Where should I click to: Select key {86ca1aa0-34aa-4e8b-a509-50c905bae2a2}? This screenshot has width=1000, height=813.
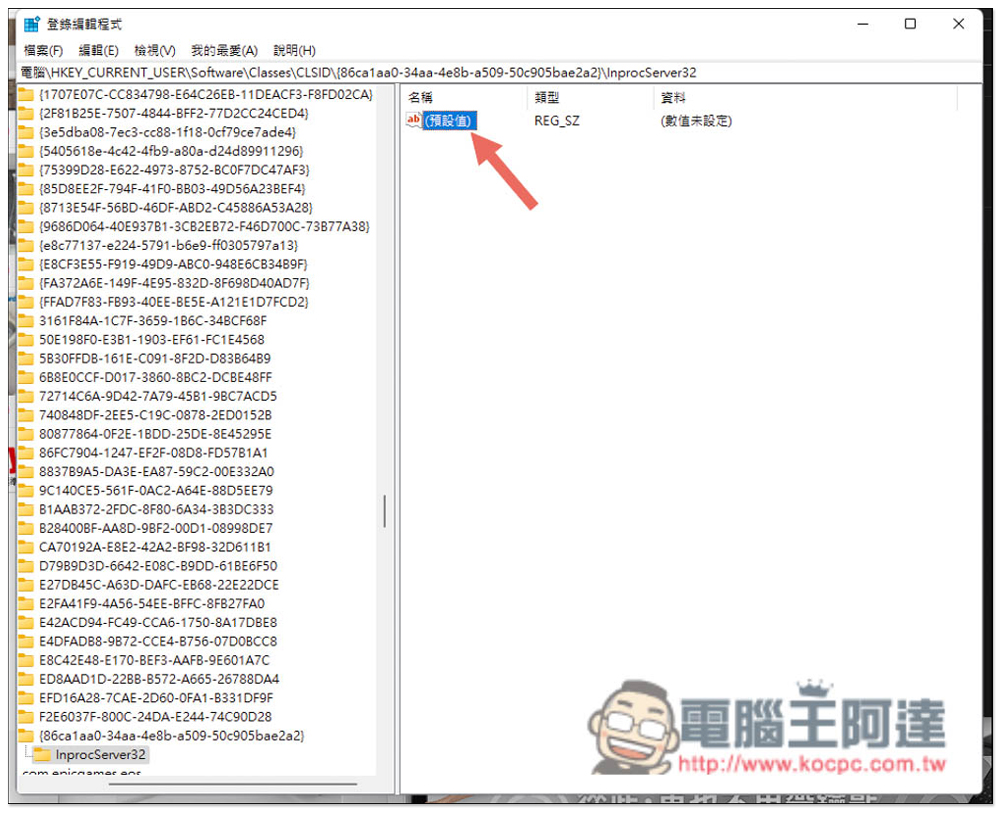coord(172,736)
